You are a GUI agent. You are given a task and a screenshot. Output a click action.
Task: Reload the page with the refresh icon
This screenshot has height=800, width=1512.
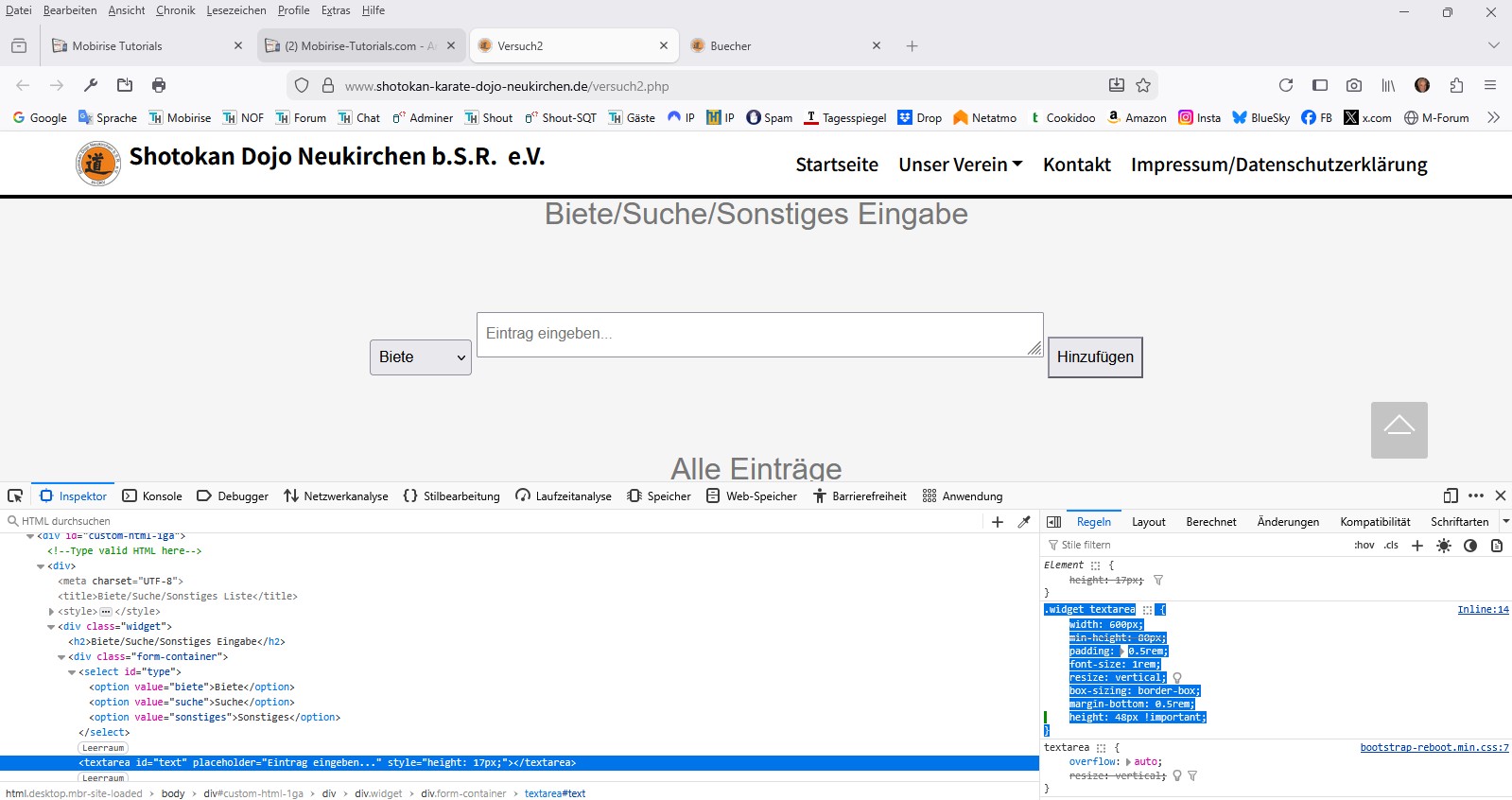[1286, 85]
